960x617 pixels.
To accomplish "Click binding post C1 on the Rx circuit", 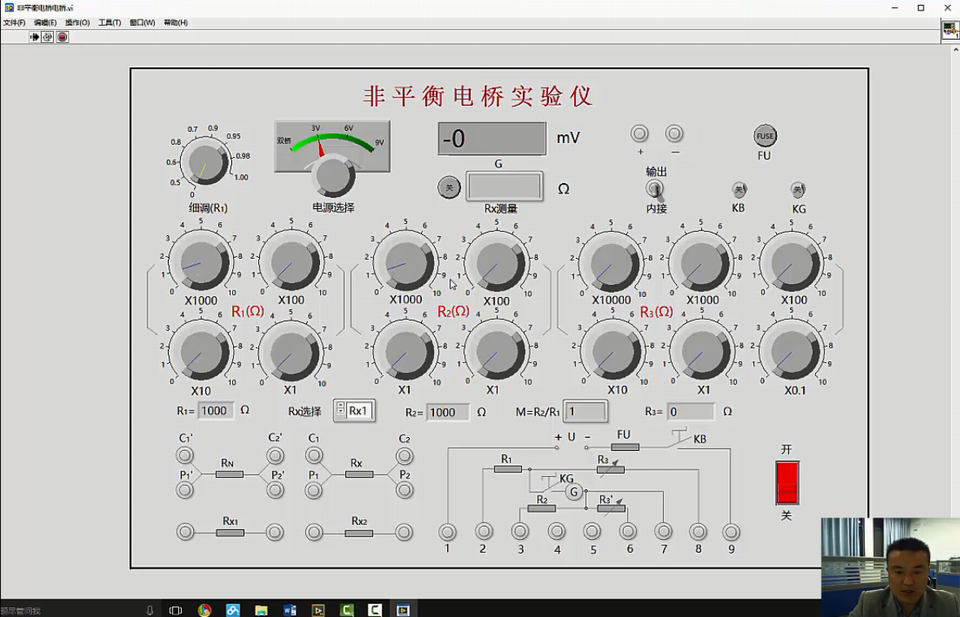I will pos(314,455).
